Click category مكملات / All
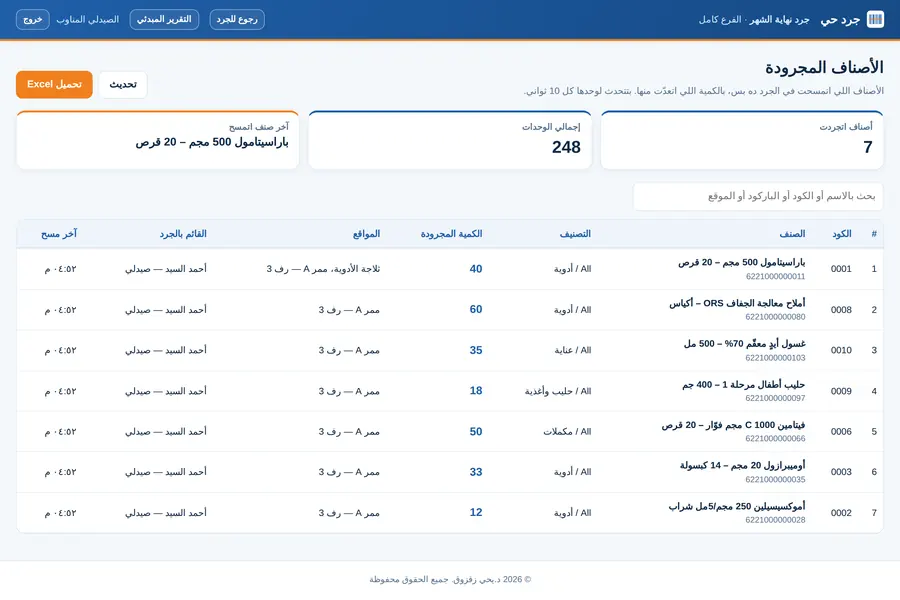The height and width of the screenshot is (600, 900). pos(567,432)
